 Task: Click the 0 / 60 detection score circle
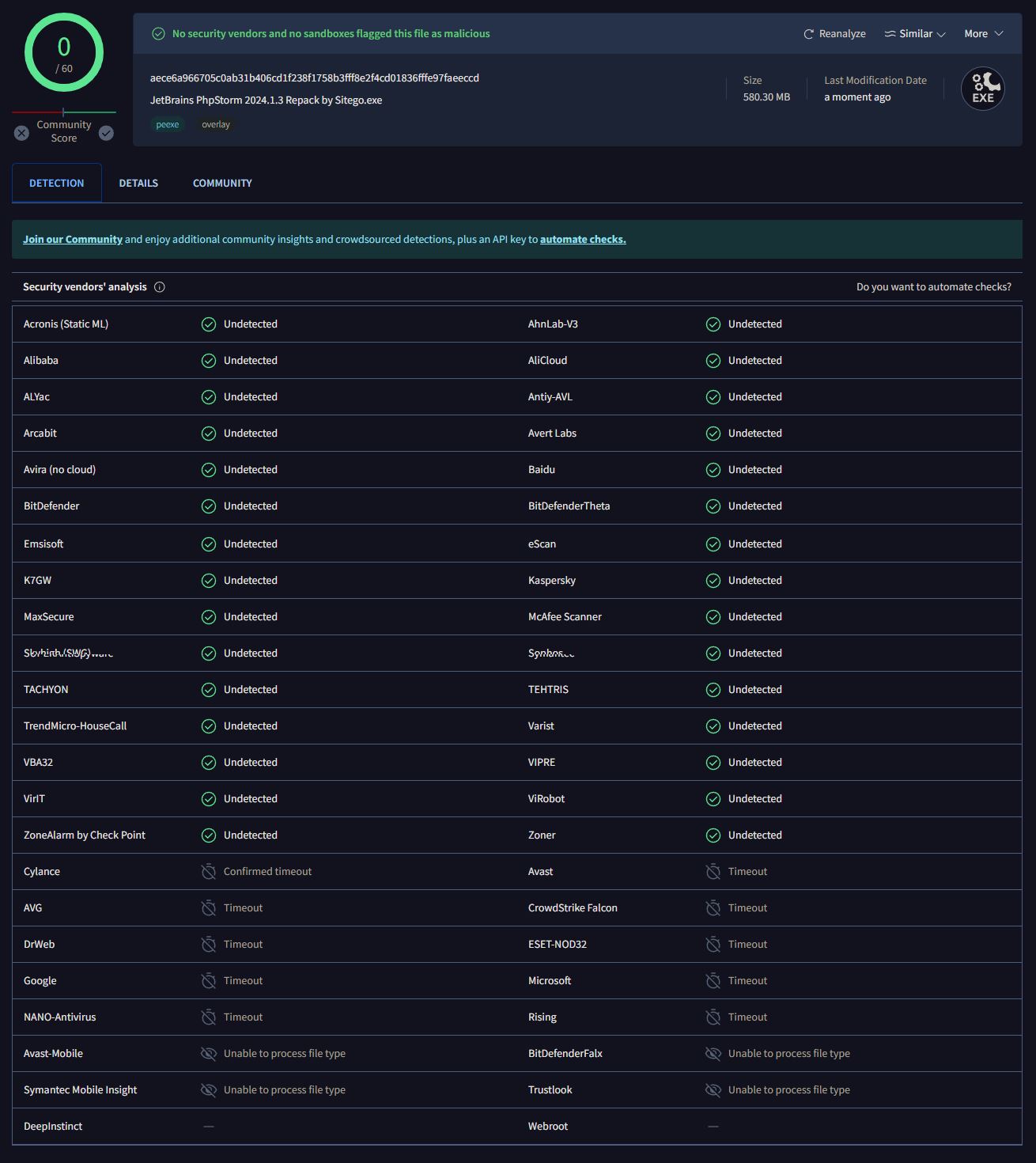pos(64,53)
